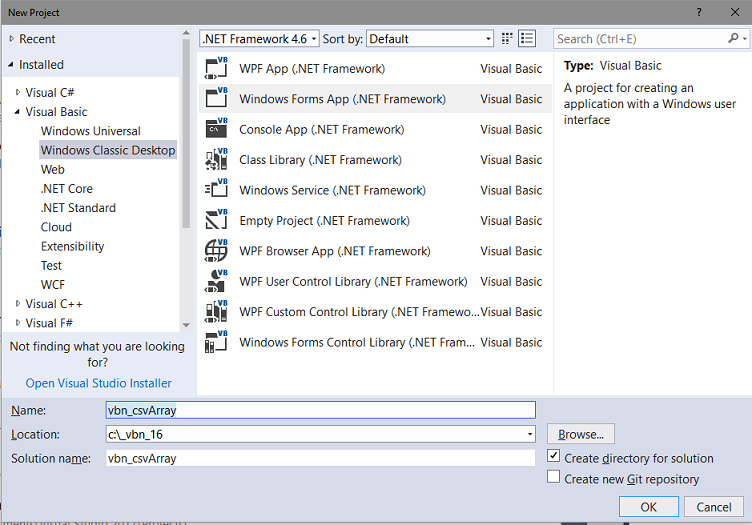
Task: Select Class Library (.NET Framework) template name
Action: (320, 160)
